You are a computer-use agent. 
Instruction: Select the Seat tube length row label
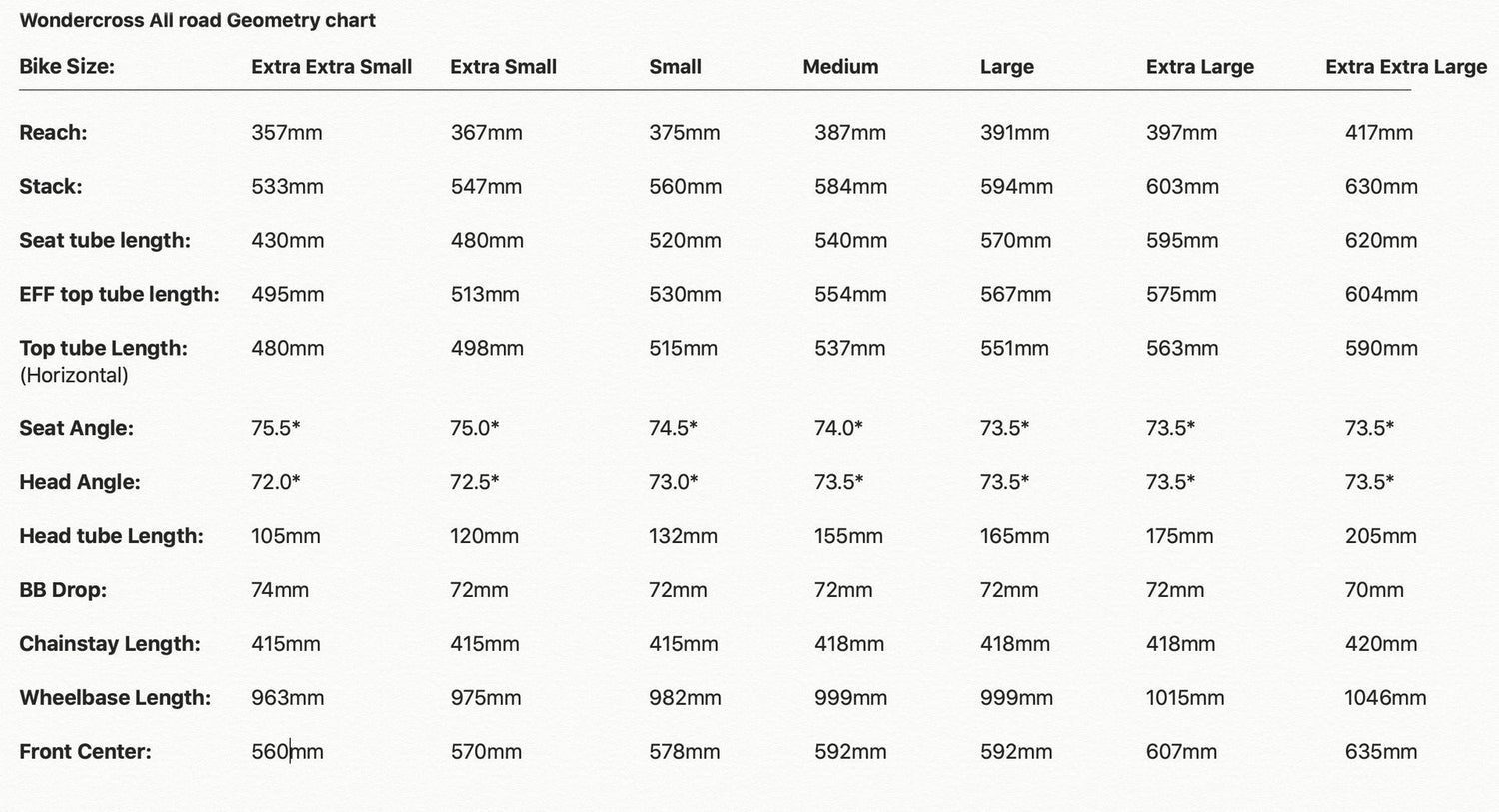[105, 241]
